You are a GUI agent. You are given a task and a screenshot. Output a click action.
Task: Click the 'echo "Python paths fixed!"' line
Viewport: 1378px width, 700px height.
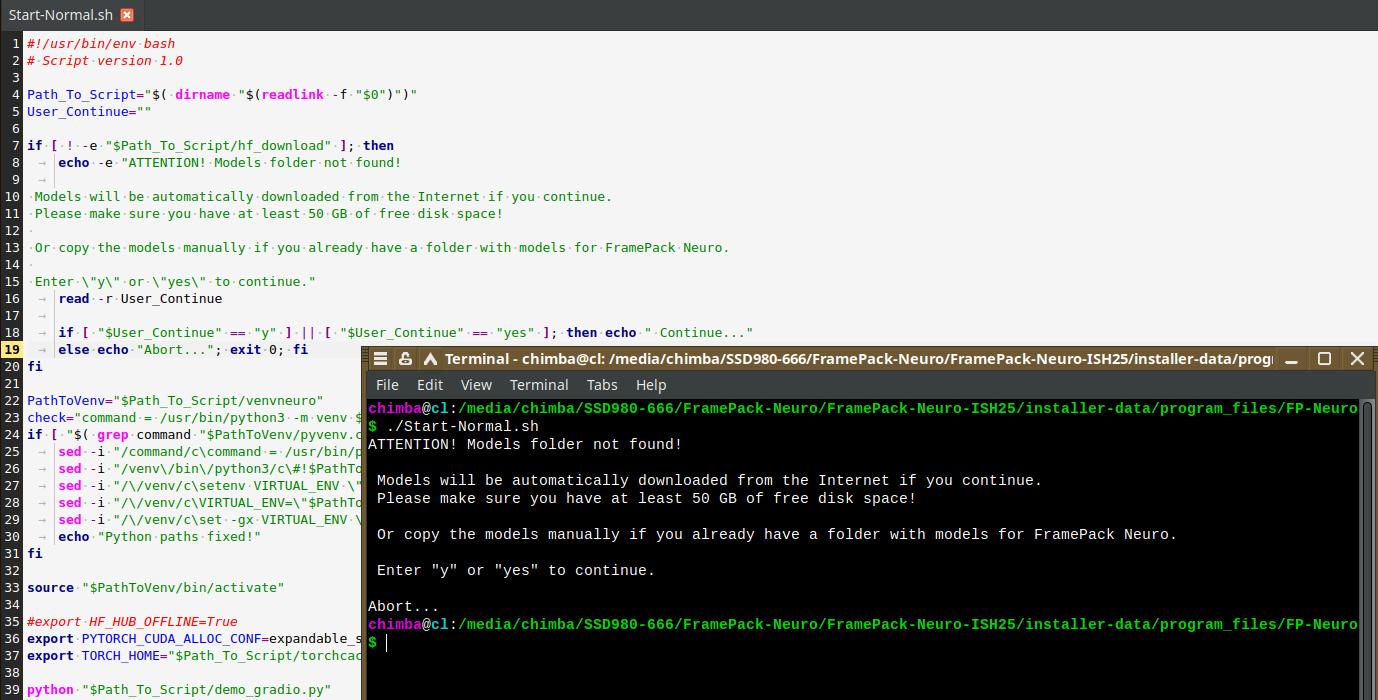(x=160, y=537)
